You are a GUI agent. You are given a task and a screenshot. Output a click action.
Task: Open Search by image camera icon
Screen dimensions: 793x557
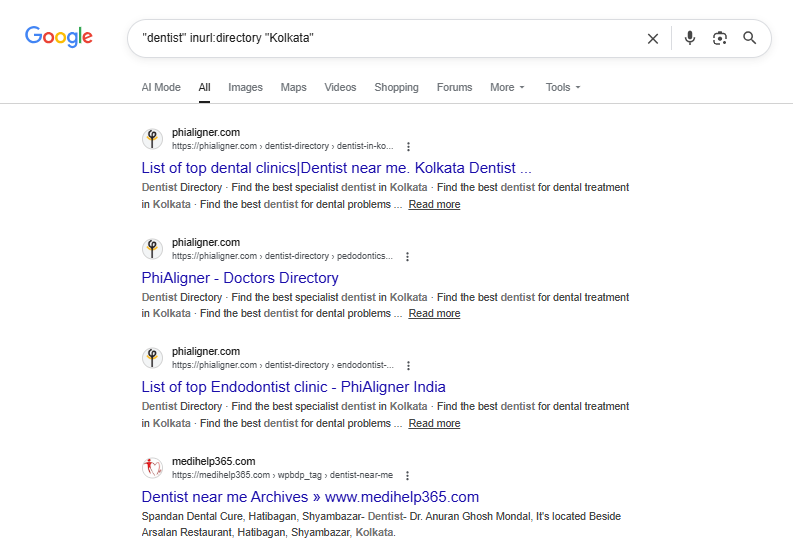[719, 38]
